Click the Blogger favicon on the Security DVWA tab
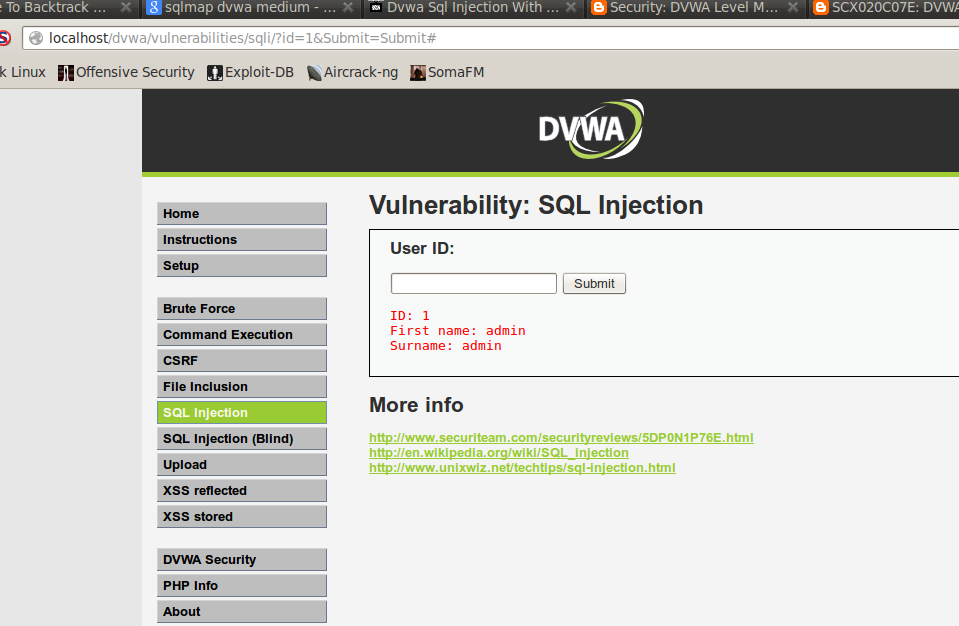This screenshot has width=959, height=626. pos(598,8)
